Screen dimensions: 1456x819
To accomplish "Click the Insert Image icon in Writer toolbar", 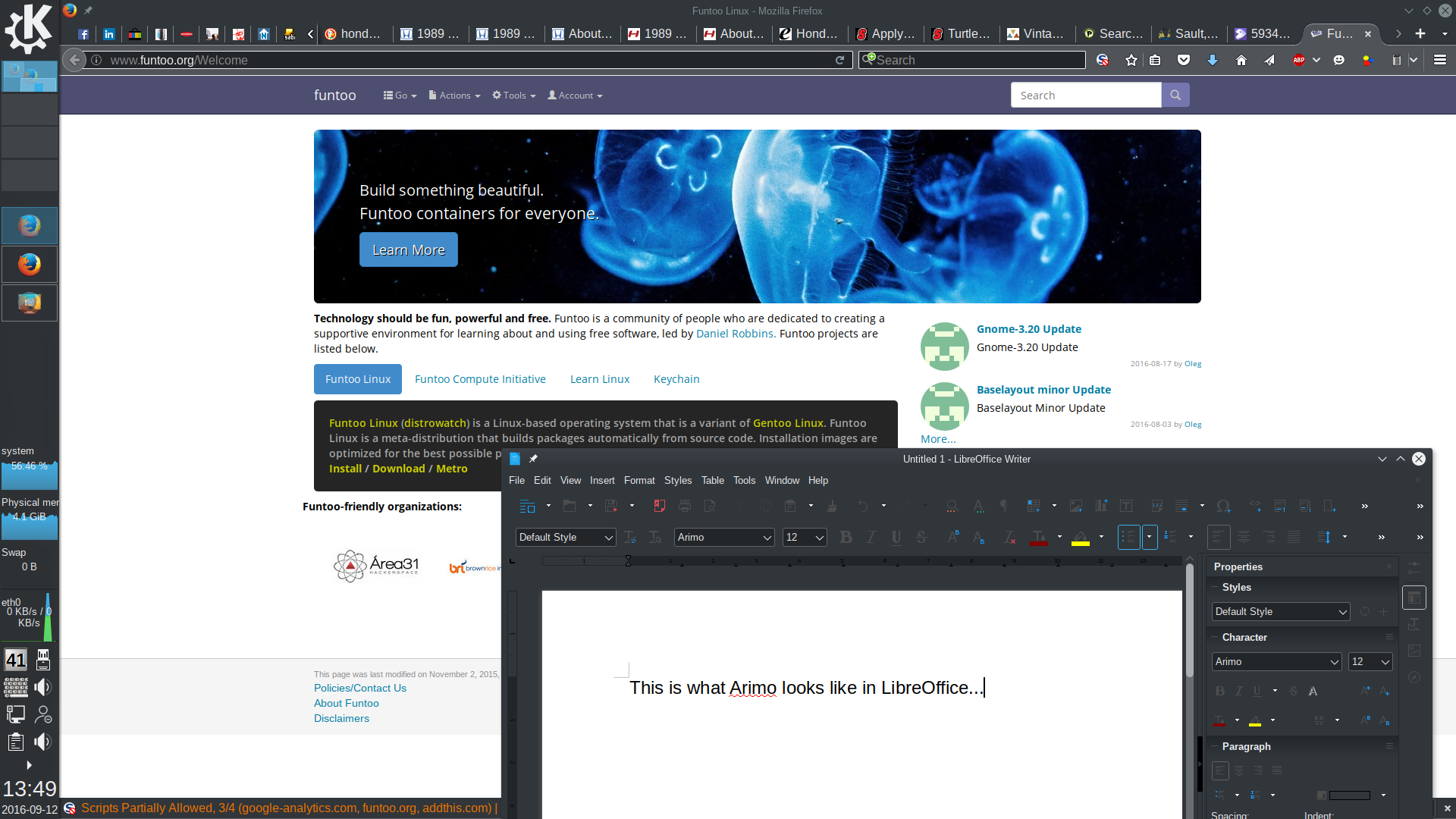I will pos(1076,506).
